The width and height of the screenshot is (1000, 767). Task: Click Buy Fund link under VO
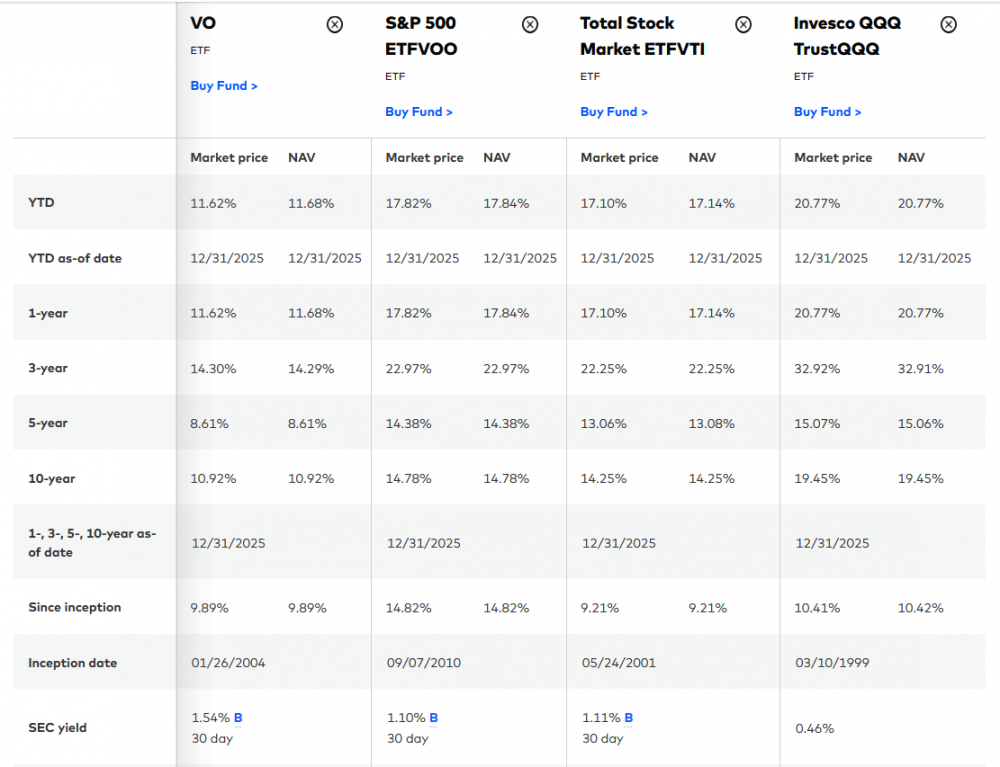coord(224,86)
